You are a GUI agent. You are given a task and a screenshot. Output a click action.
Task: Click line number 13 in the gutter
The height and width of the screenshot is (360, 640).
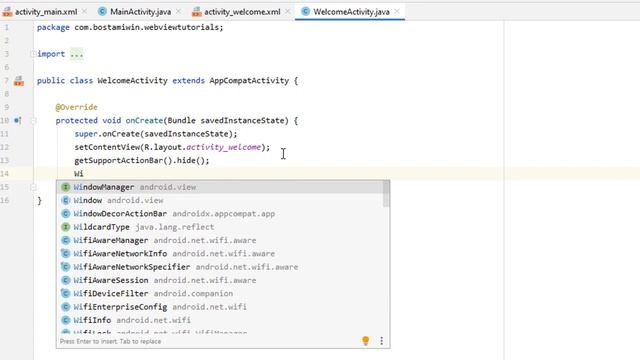click(5, 160)
